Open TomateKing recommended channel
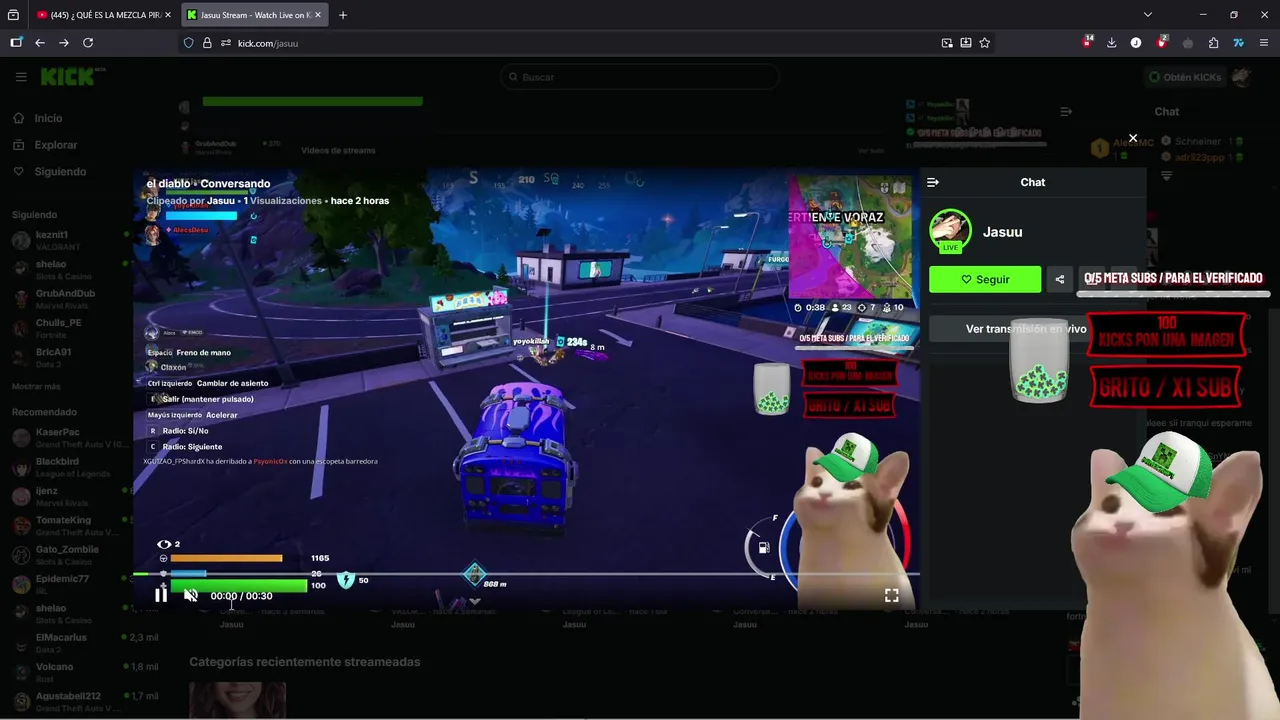Viewport: 1280px width, 720px height. pos(67,525)
